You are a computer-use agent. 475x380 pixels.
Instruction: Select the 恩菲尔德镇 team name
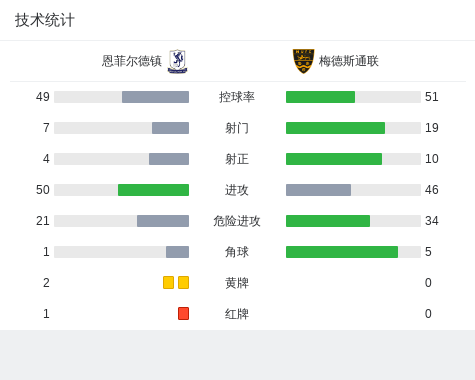[x=131, y=61]
